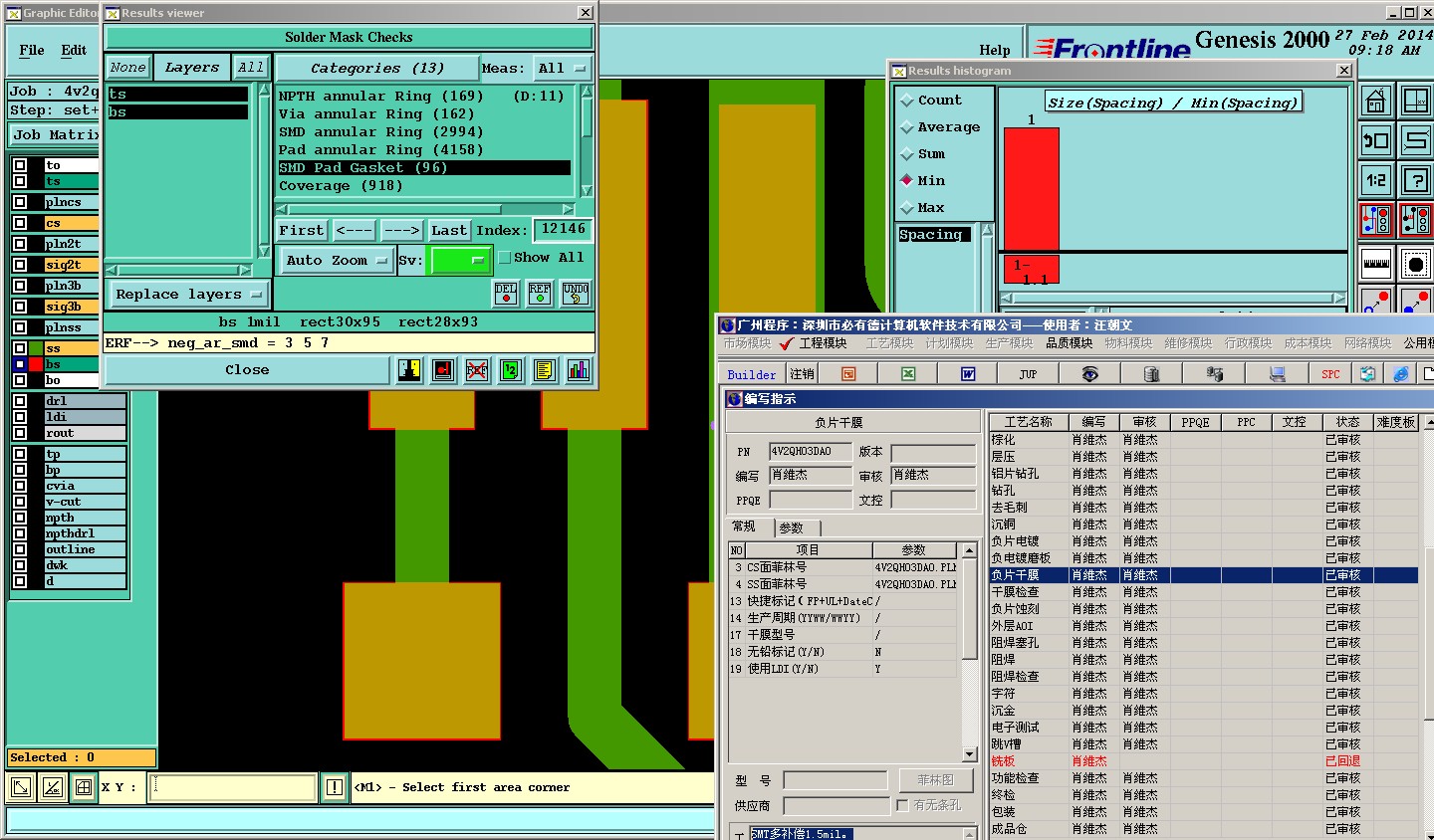Click inside the X Y coordinate input field

233,787
